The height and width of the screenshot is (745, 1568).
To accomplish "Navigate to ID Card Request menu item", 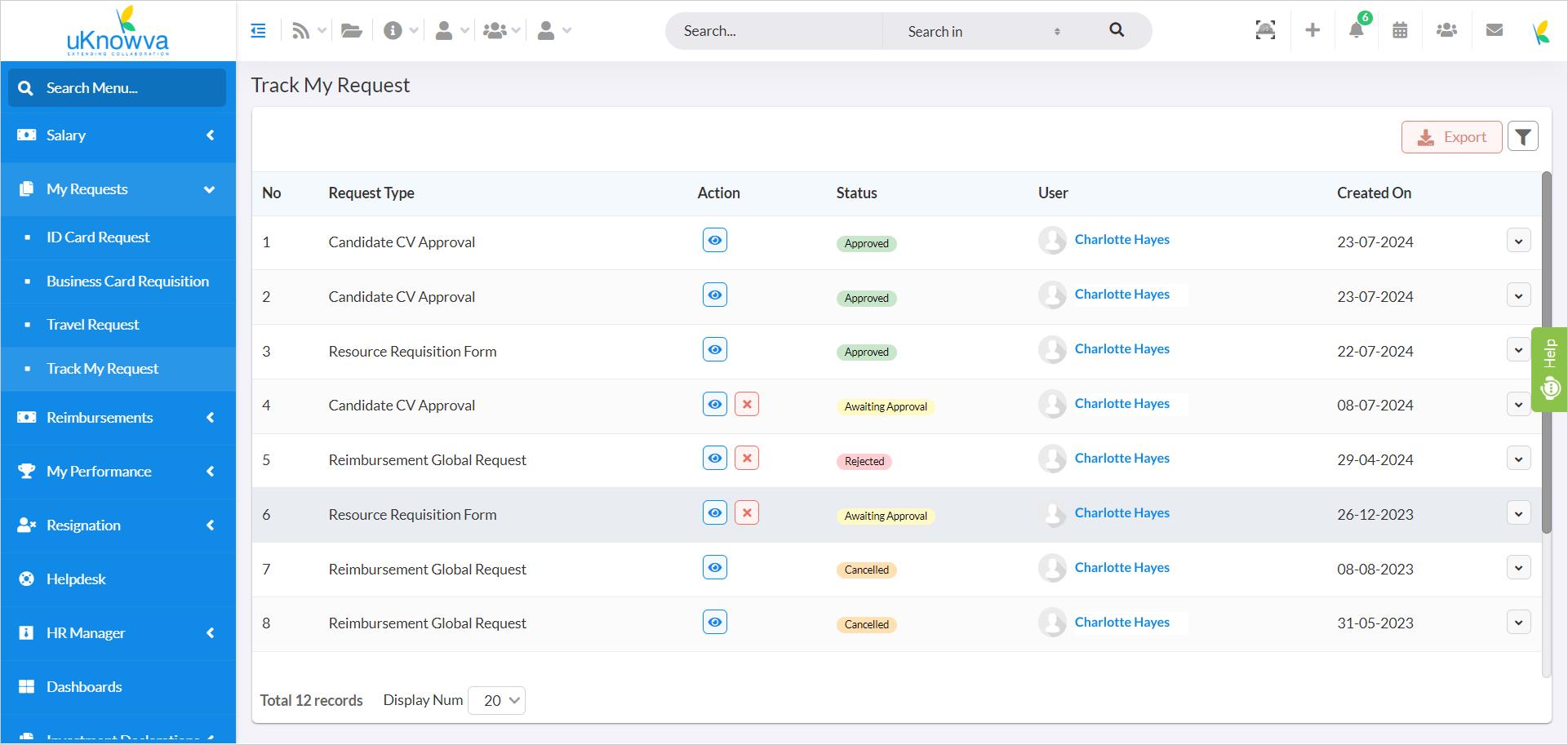I will (x=98, y=237).
